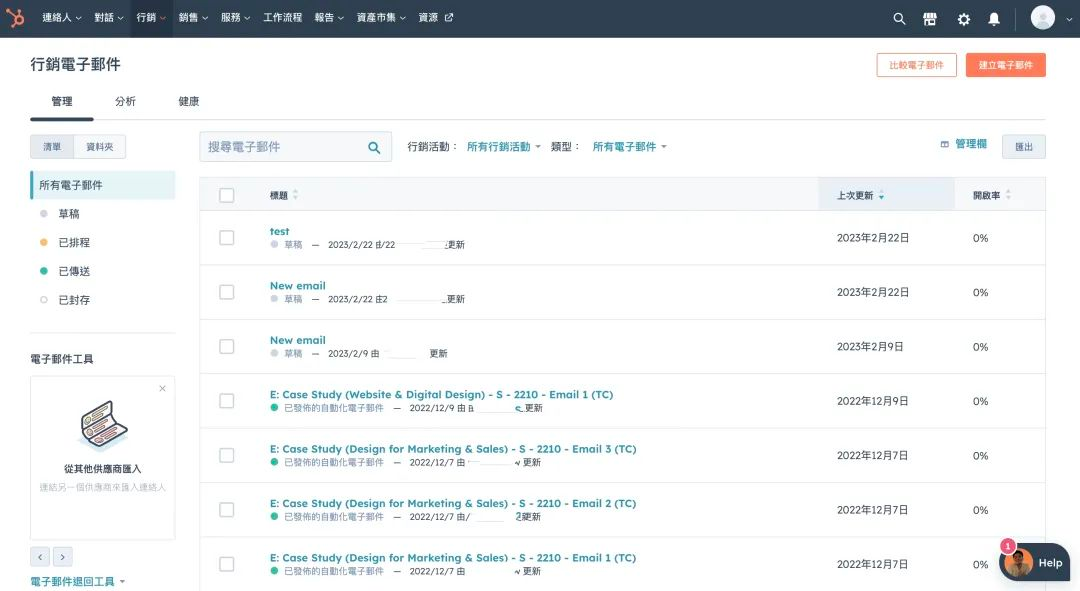Click the 建立電子郵件 button

coord(1005,65)
